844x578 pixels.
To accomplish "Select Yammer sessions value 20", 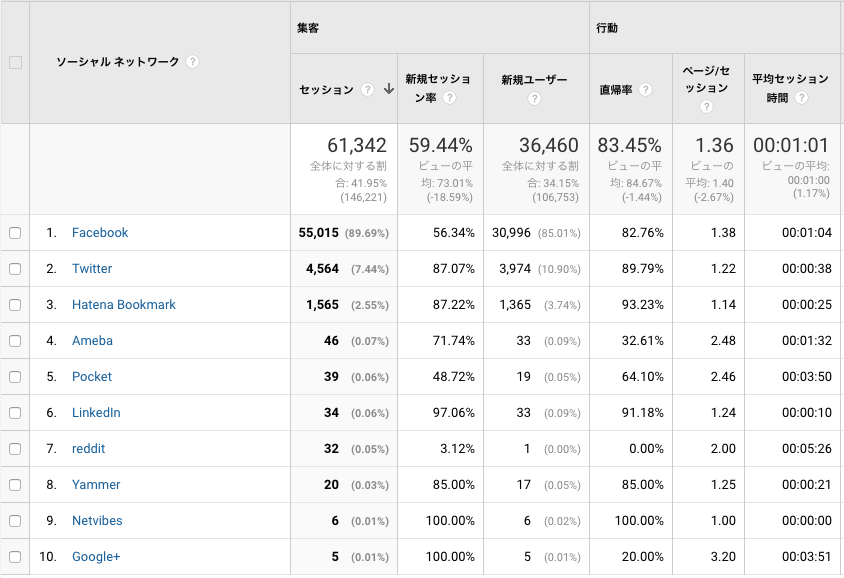I will 331,485.
